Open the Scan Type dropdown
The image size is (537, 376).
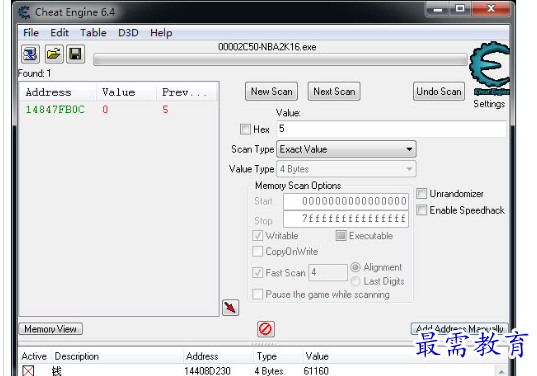point(346,149)
